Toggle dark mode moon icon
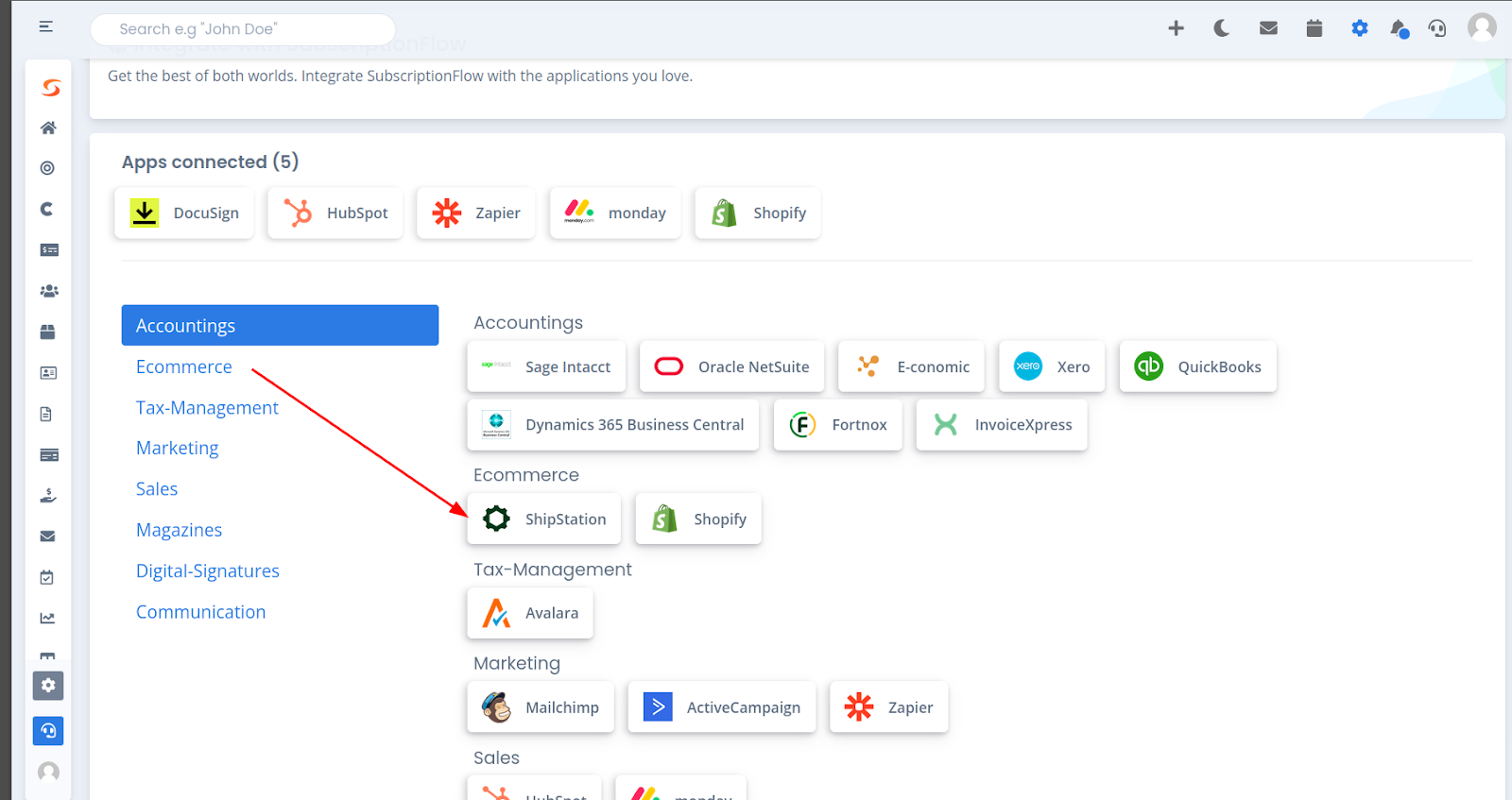 coord(1222,28)
